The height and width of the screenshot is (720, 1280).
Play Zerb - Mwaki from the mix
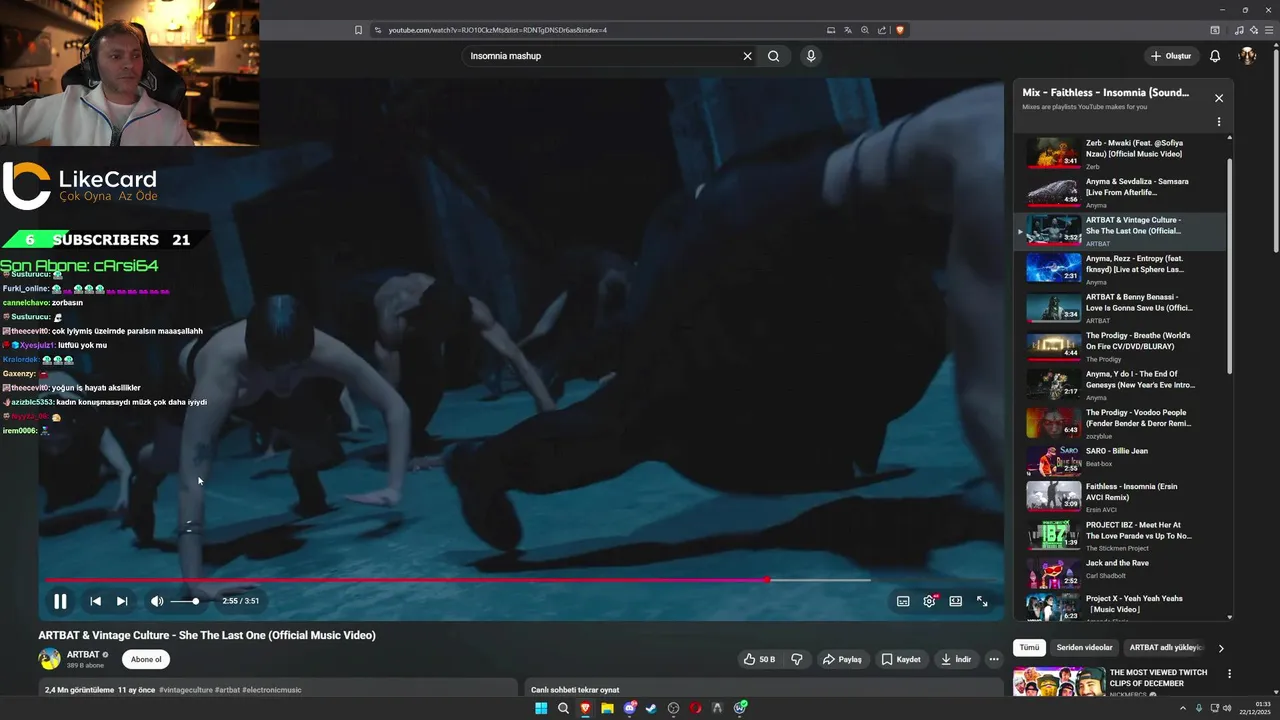pyautogui.click(x=1120, y=154)
